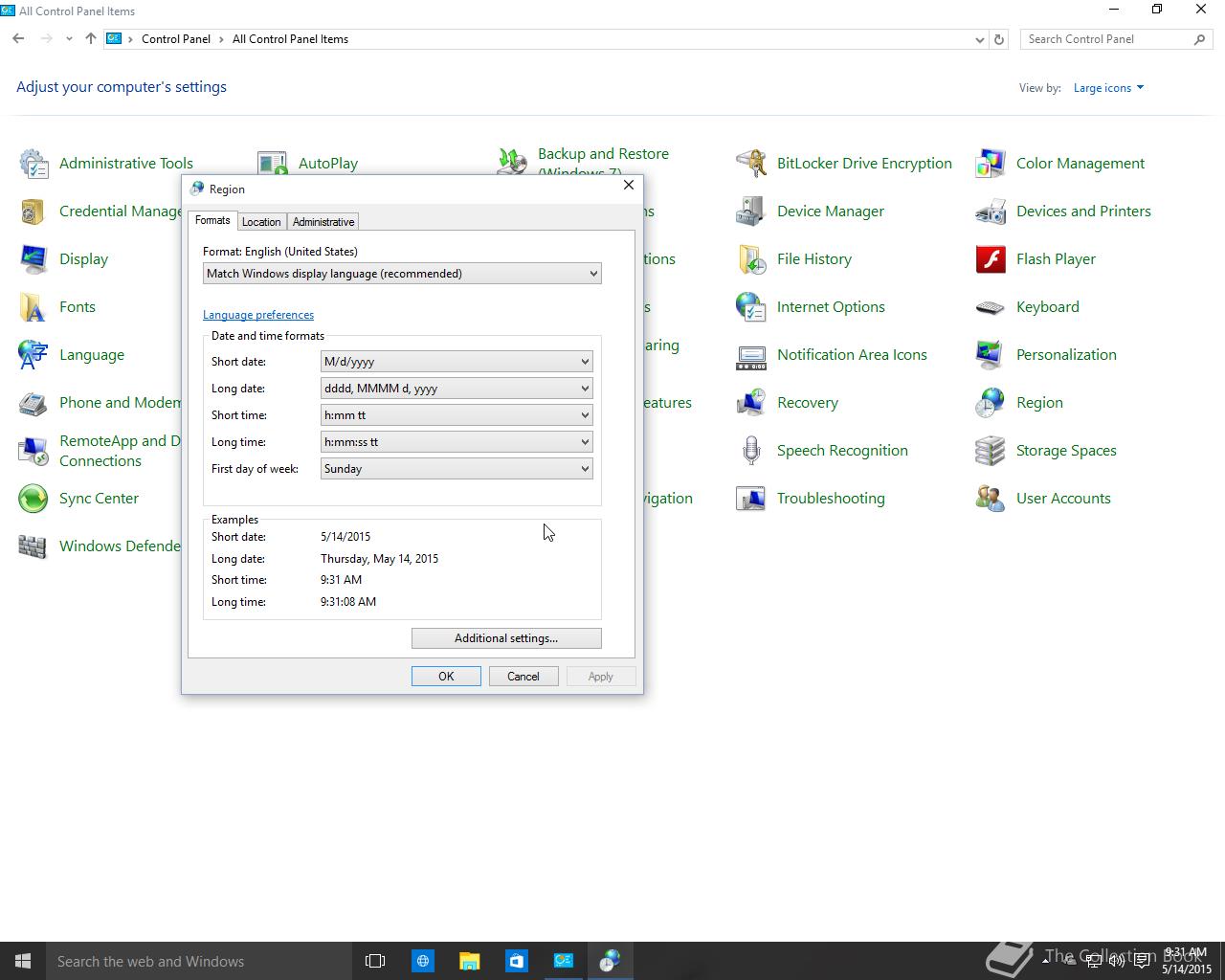This screenshot has height=980, width=1225.
Task: Open Windows Defender icon
Action: [x=33, y=546]
